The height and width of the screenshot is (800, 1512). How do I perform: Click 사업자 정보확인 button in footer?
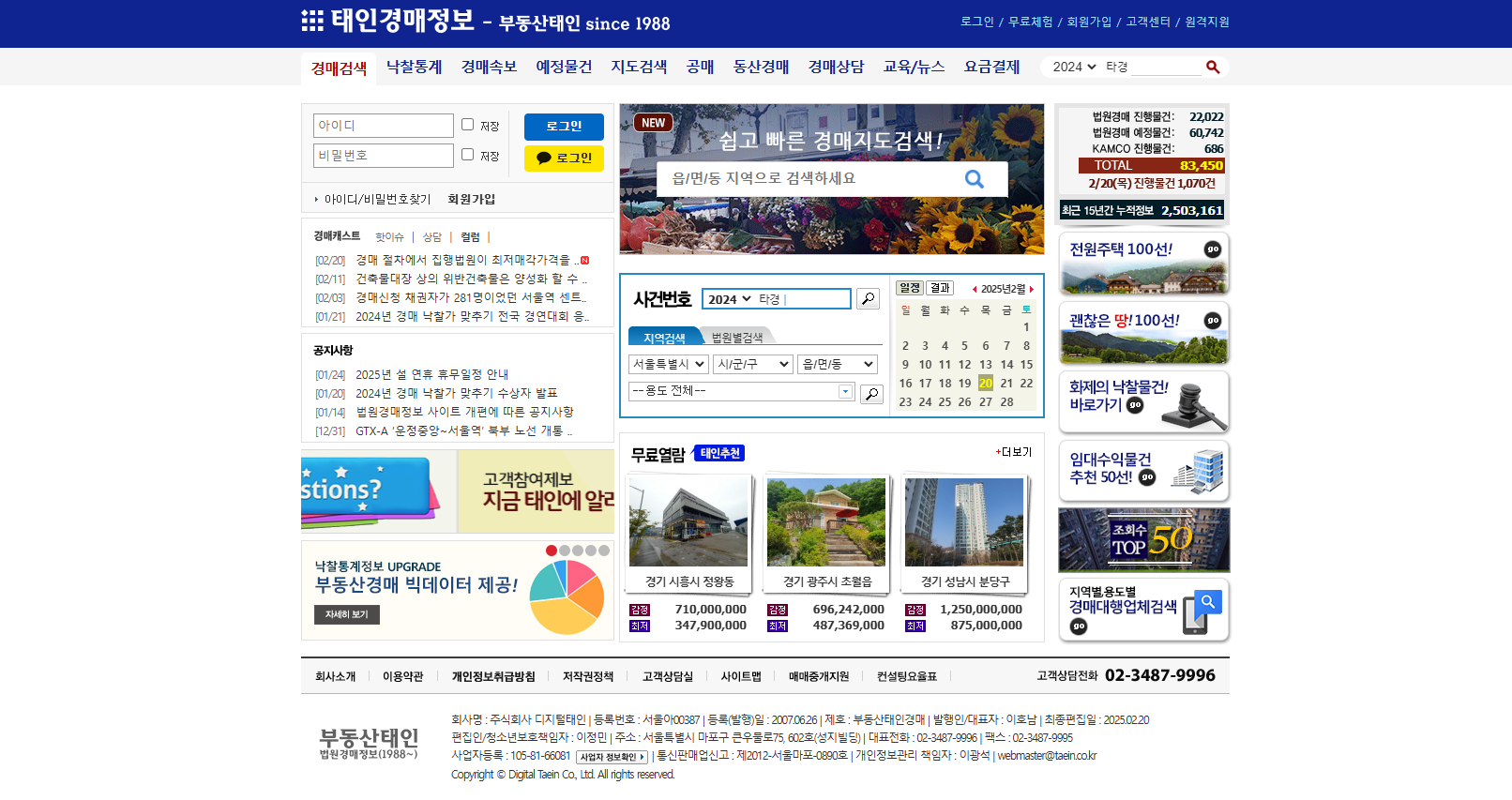point(612,757)
